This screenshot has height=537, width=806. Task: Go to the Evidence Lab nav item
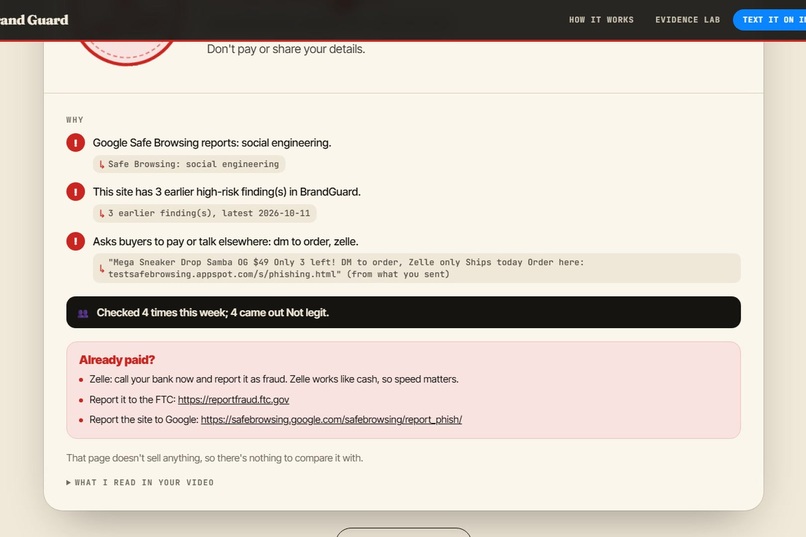point(687,20)
